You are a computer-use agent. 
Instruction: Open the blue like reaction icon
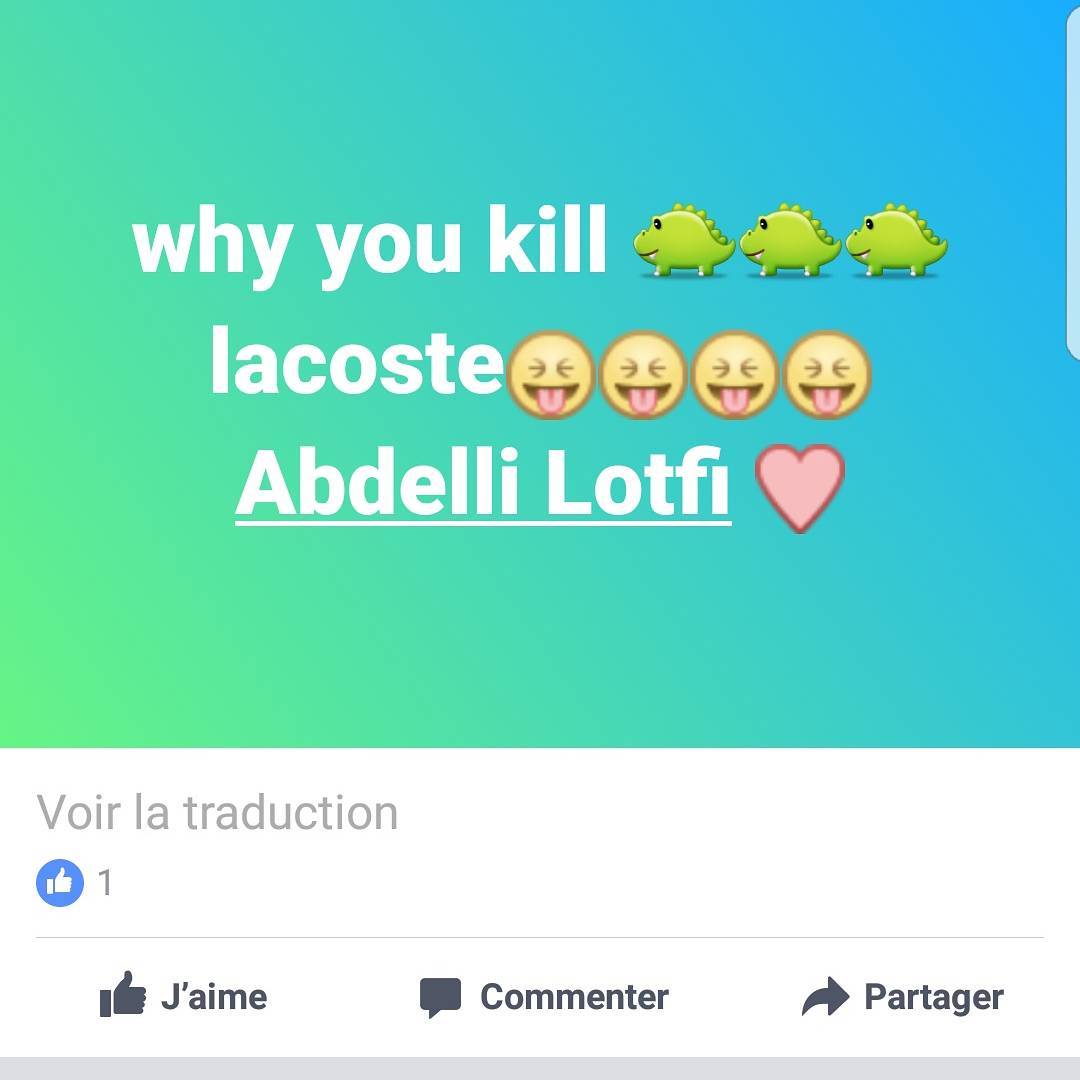point(60,882)
